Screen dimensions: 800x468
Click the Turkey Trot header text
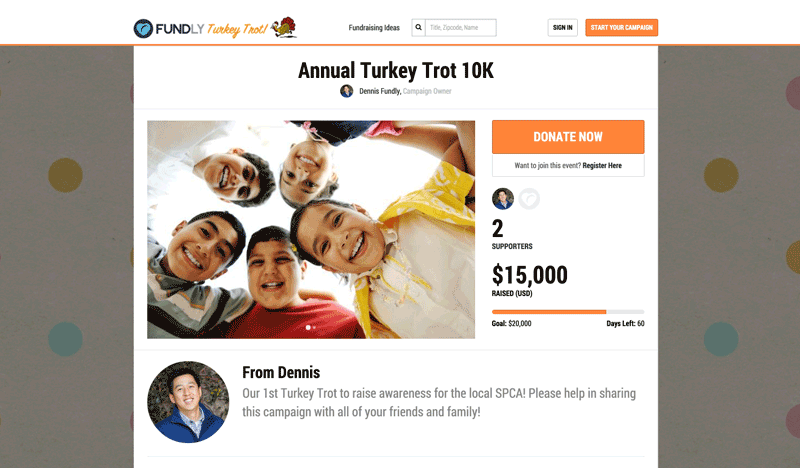[237, 29]
